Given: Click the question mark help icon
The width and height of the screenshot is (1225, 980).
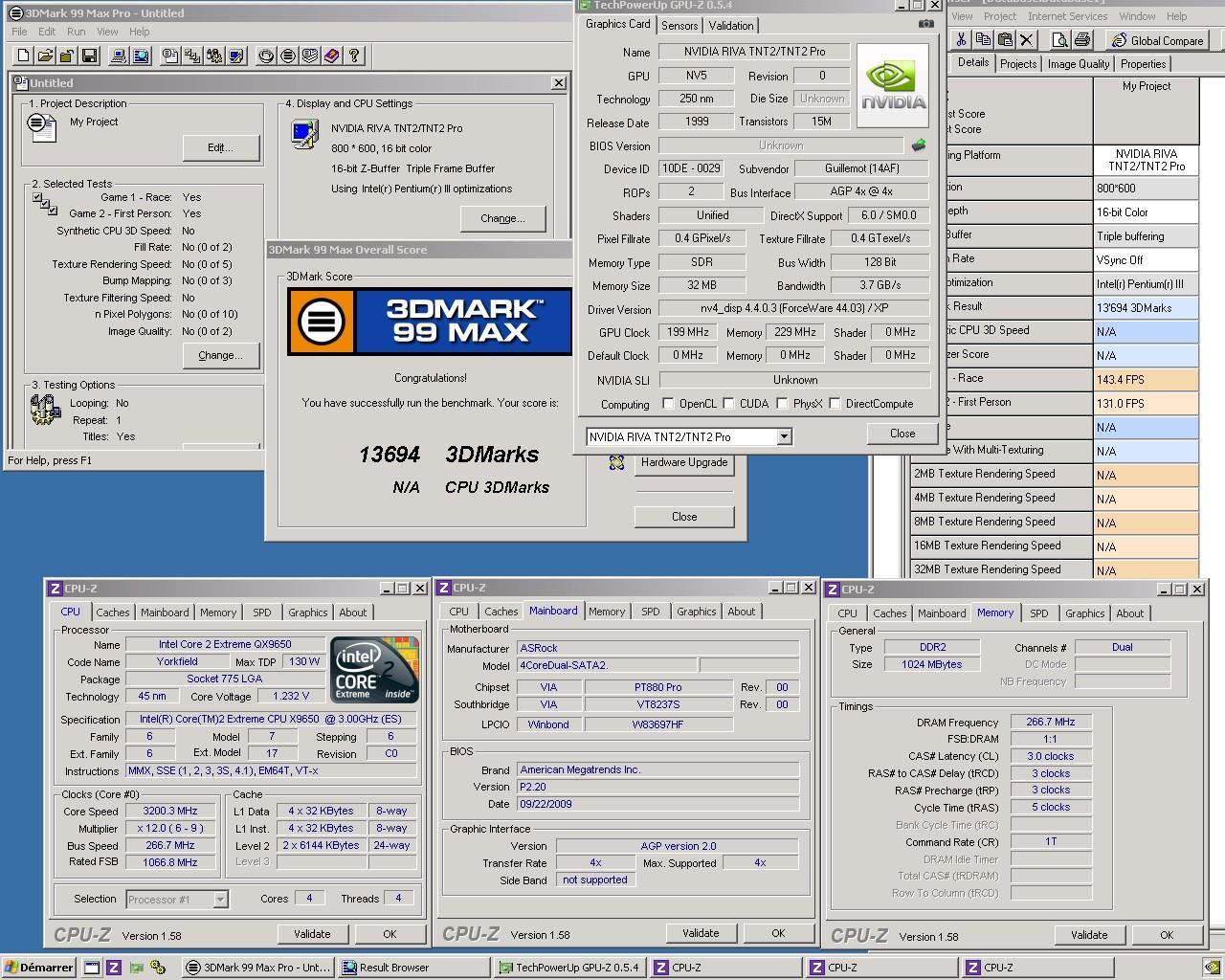Looking at the screenshot, I should click(354, 56).
